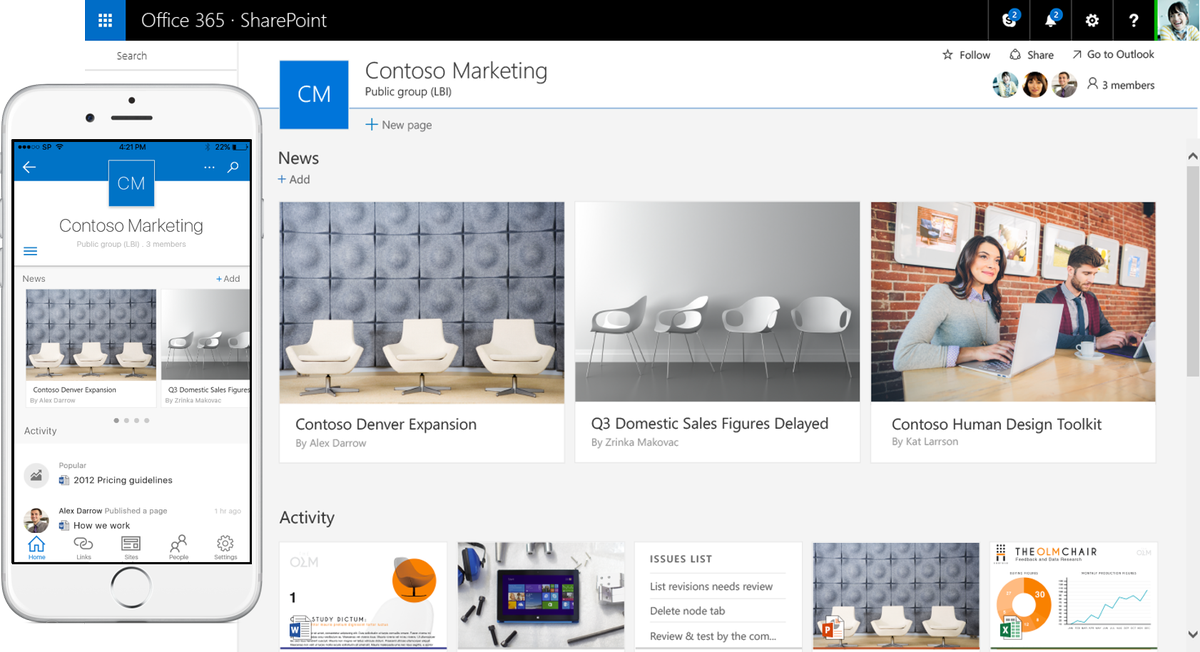This screenshot has width=1200, height=652.
Task: Go to Outlook link
Action: (x=1113, y=55)
